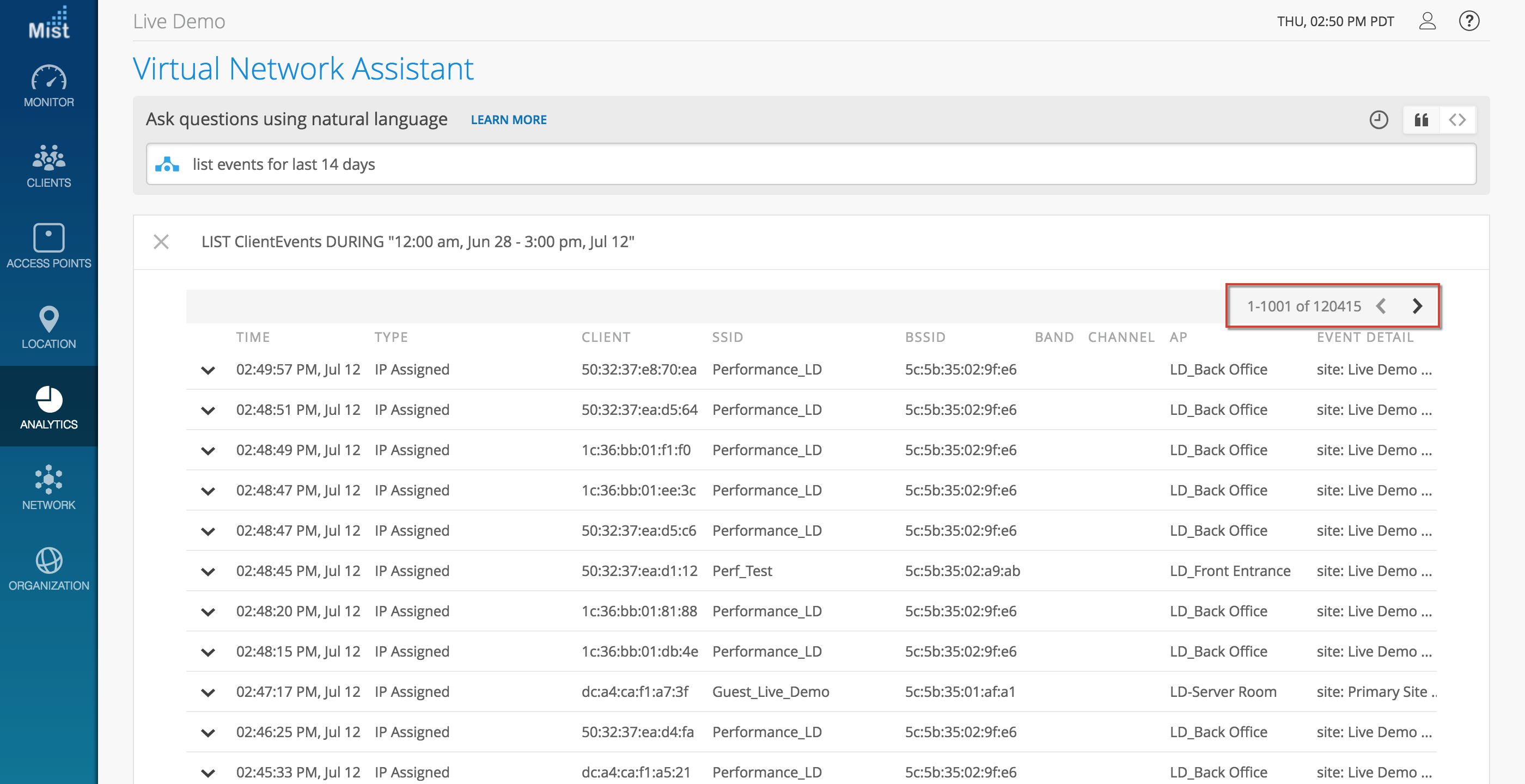Close the ClientEvents query result
The image size is (1525, 784).
(161, 242)
